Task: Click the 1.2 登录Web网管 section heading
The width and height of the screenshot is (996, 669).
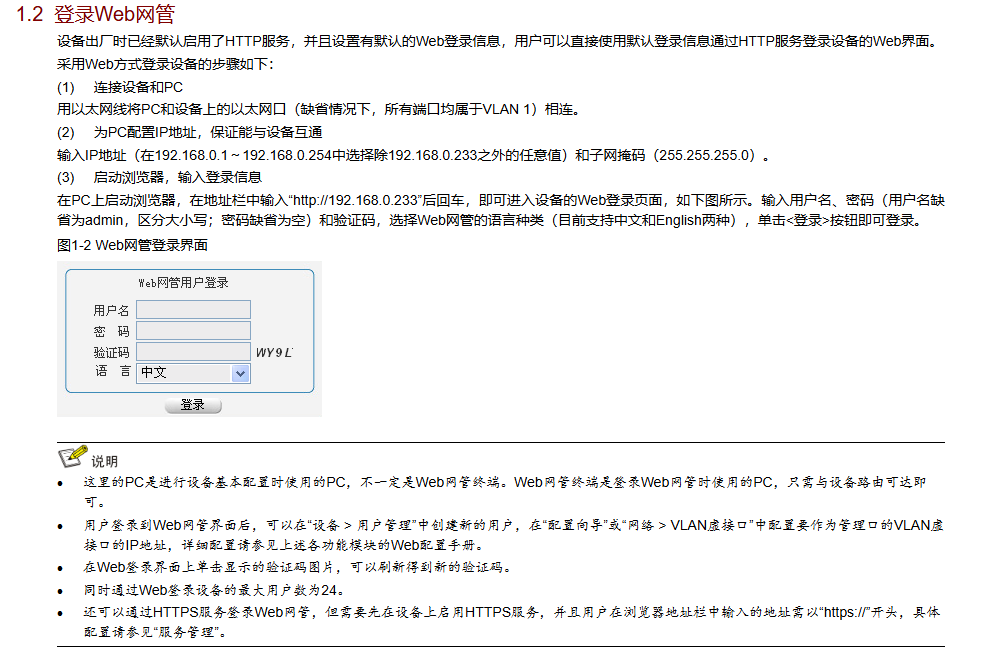Action: pos(95,13)
